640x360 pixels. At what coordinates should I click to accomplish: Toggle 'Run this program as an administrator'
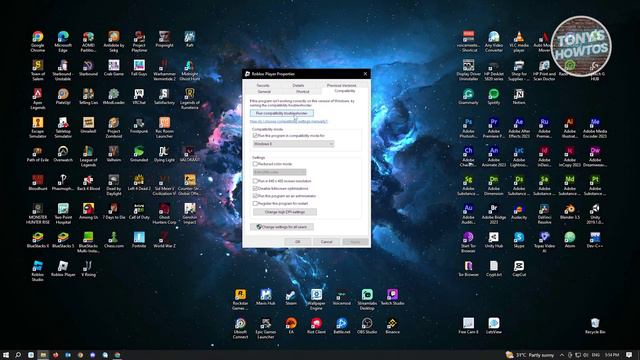(256, 196)
